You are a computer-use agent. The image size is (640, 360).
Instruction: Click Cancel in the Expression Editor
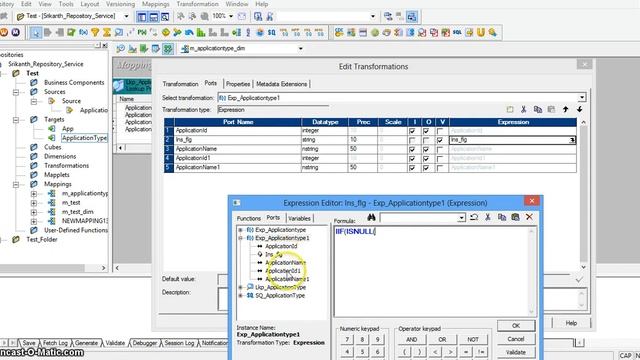516,339
